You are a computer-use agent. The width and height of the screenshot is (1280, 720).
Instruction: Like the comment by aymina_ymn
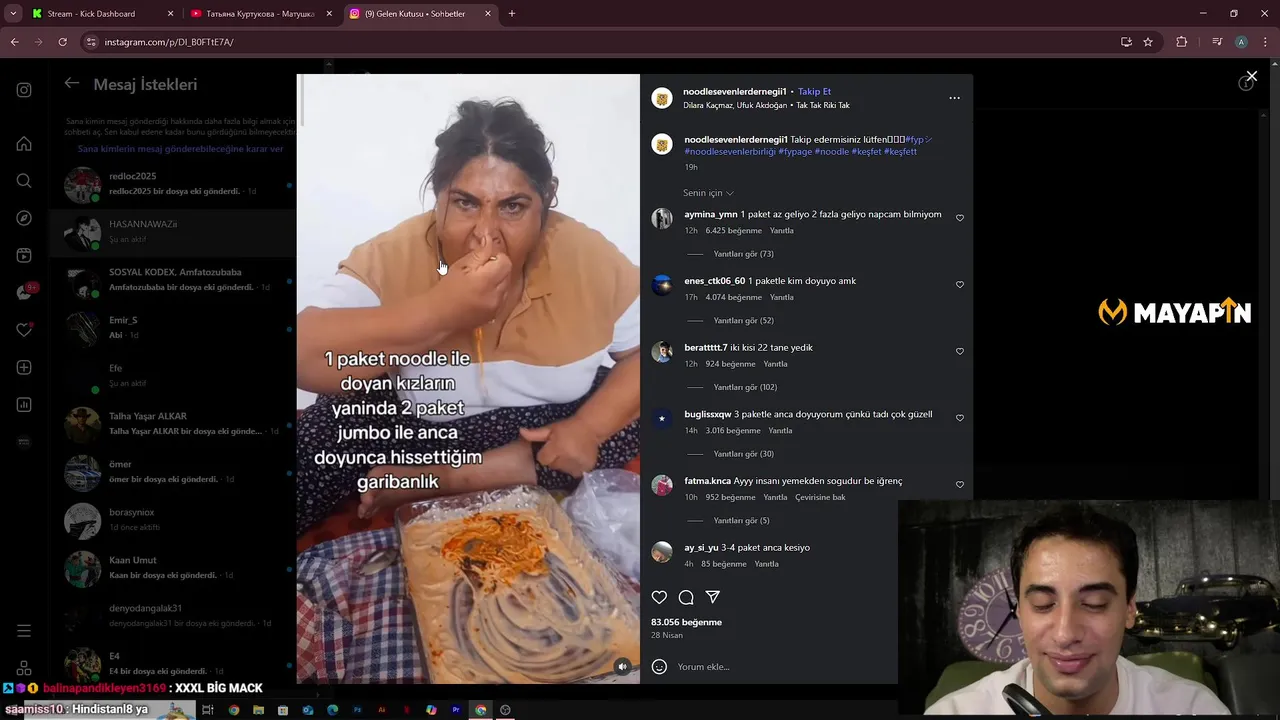click(960, 218)
